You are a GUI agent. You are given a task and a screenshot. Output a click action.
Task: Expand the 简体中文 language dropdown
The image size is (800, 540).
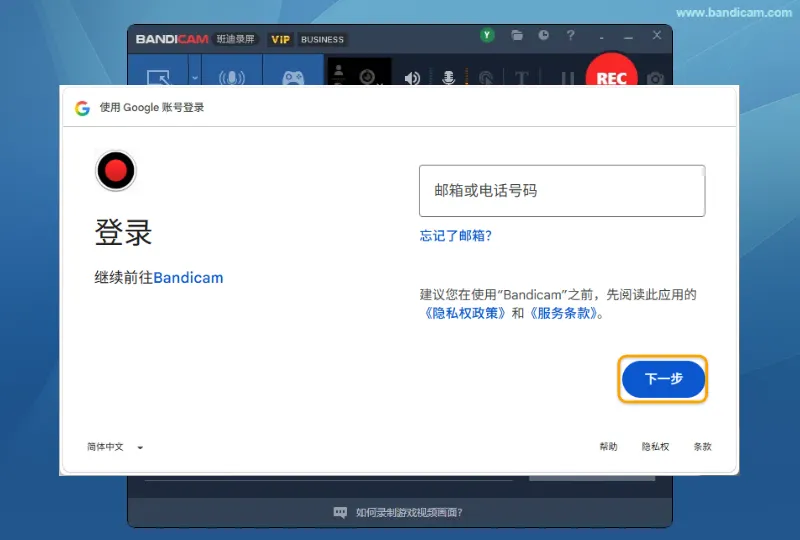[x=115, y=447]
